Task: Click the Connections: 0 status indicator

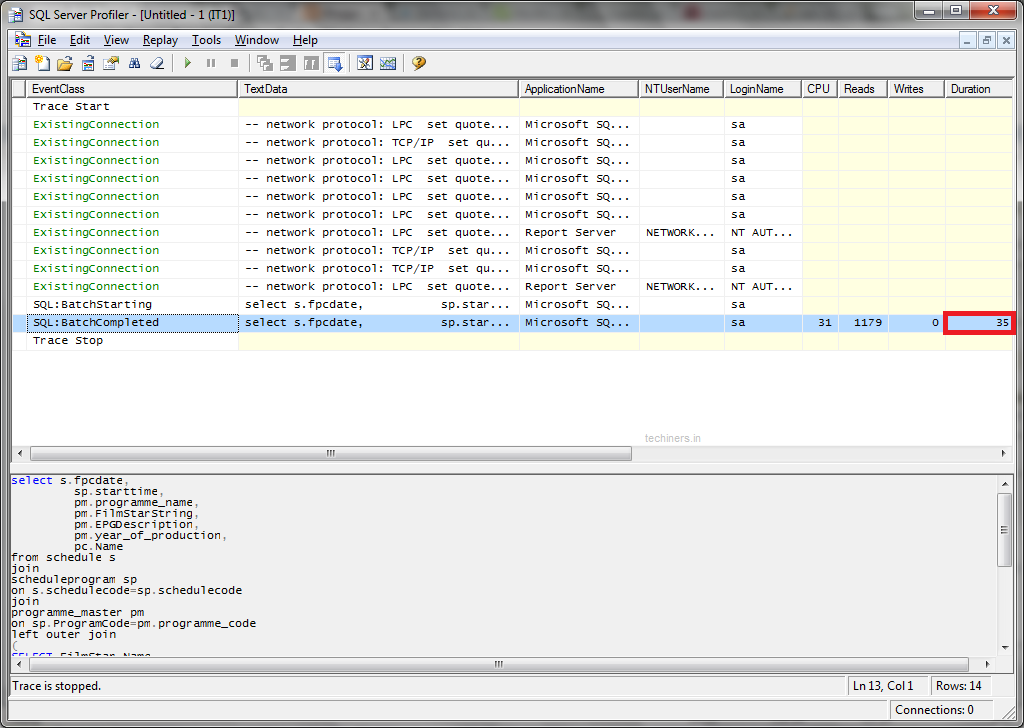Action: (934, 709)
